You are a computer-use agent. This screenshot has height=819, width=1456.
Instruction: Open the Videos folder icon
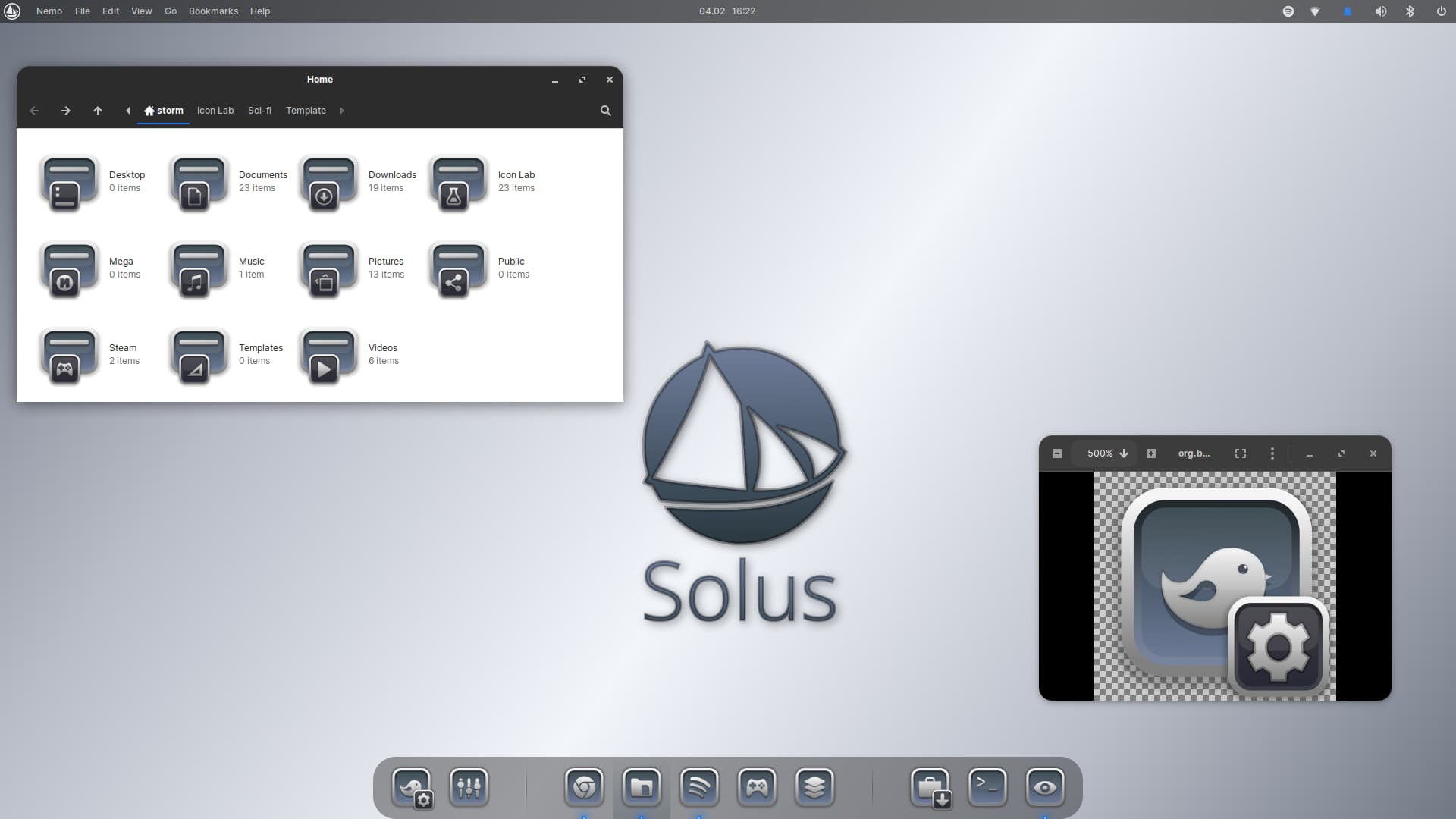[x=328, y=356]
